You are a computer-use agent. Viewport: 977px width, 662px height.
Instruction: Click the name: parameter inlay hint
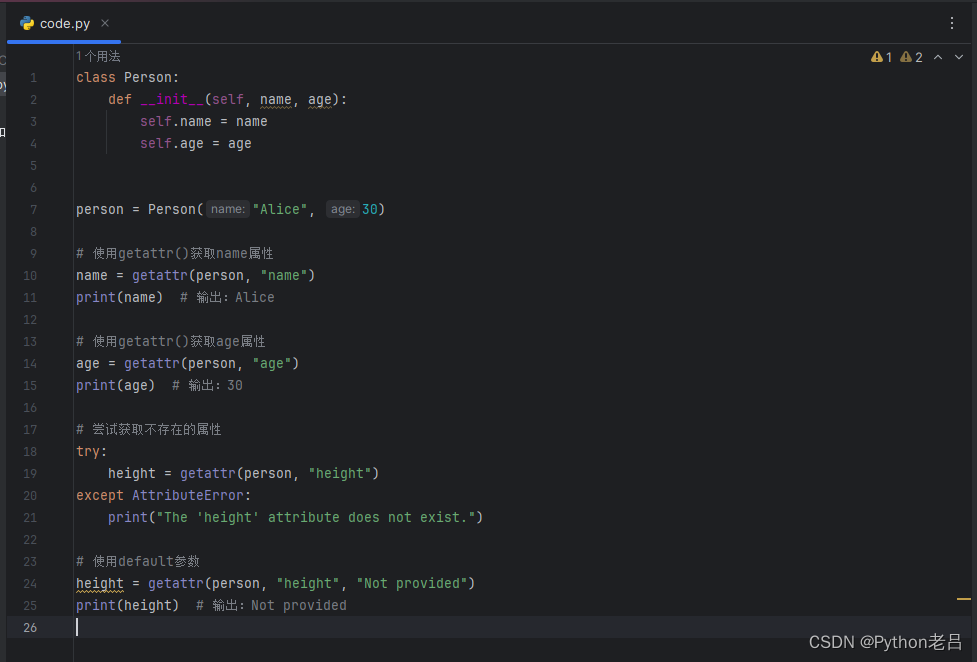coord(227,209)
